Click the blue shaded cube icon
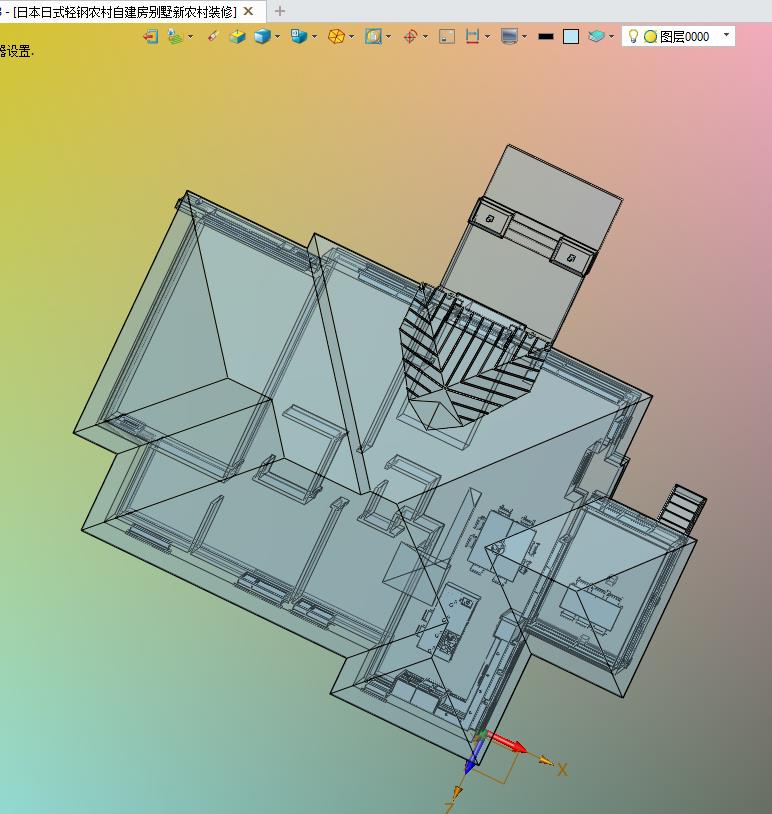The height and width of the screenshot is (814, 772). click(262, 36)
